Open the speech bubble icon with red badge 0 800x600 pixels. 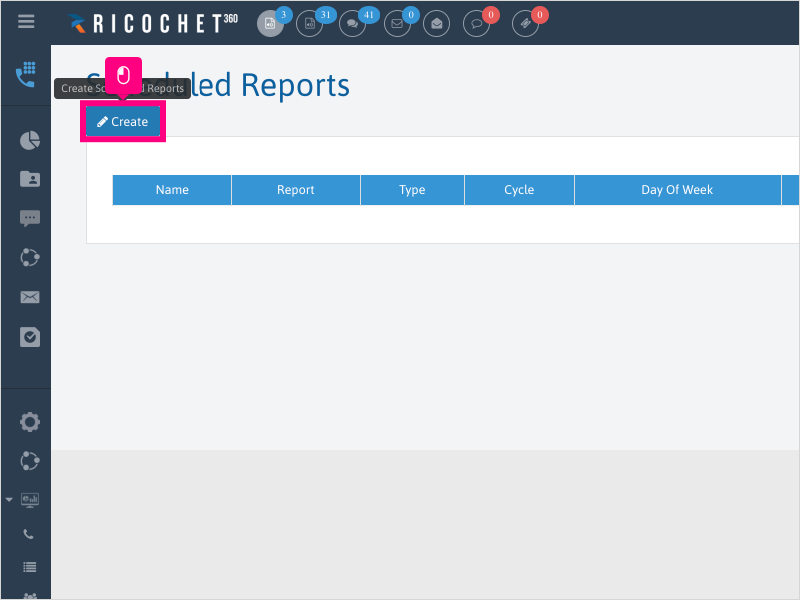coord(476,23)
